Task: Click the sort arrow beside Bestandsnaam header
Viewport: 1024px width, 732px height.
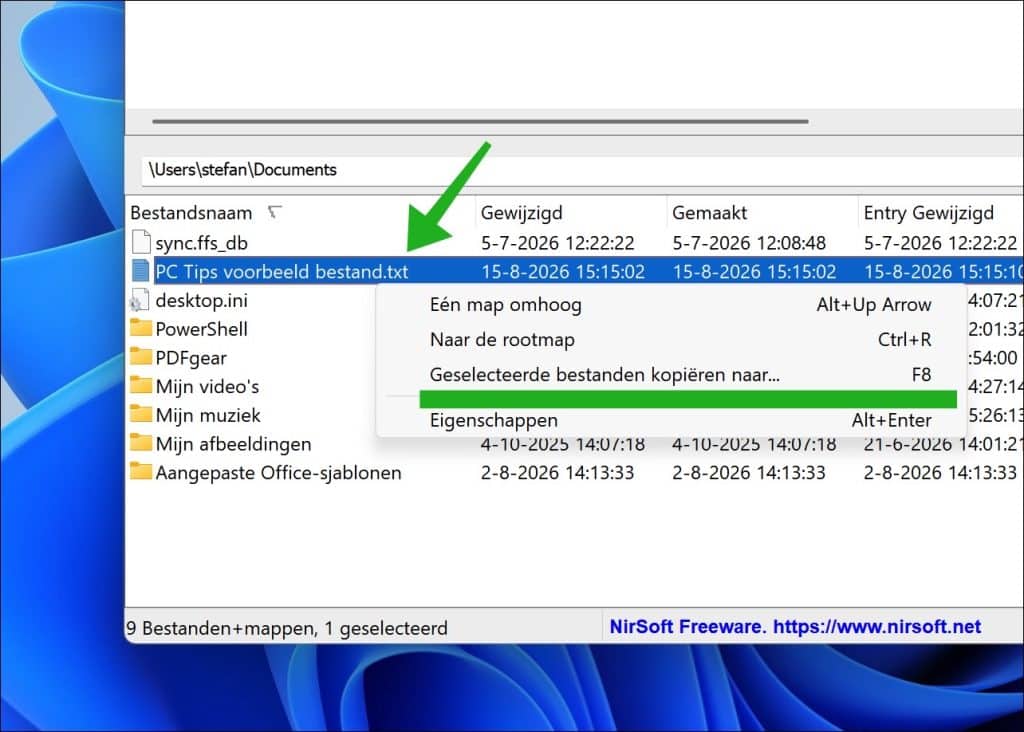Action: point(275,212)
